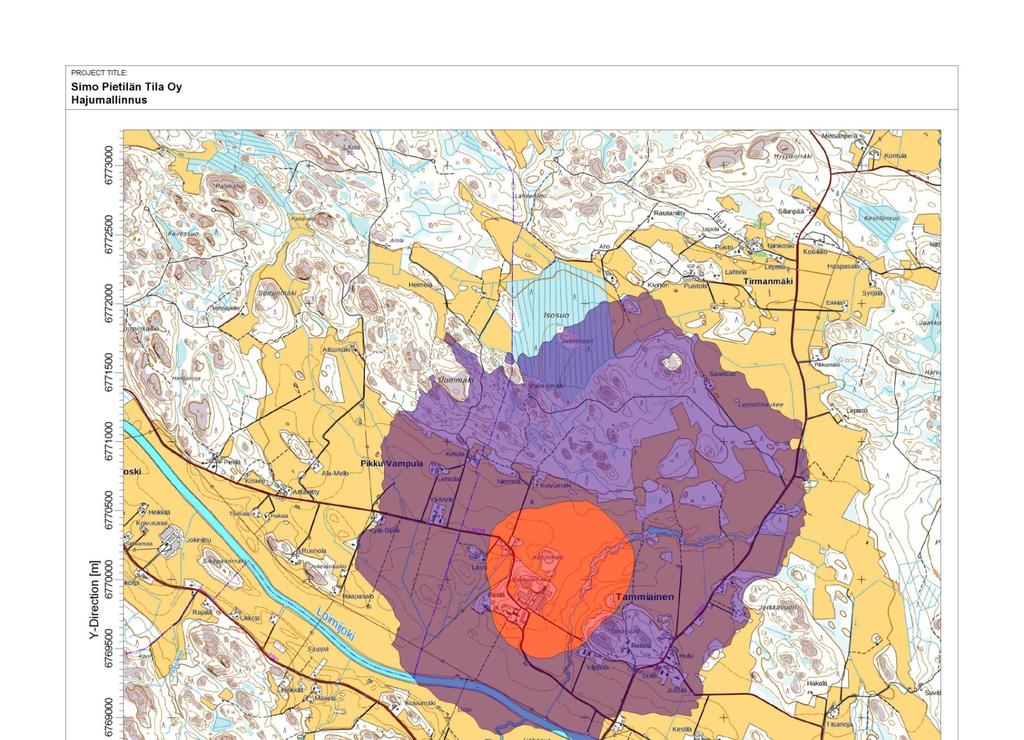Click the 'Saarisuo' label in the purple zone
Image resolution: width=1024 pixels, height=740 pixels.
click(x=722, y=374)
